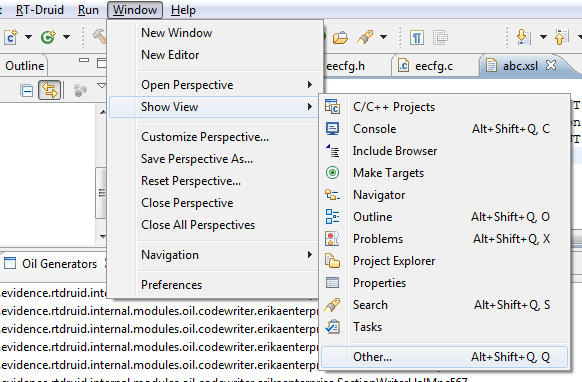Open the Run menu

[x=88, y=10]
